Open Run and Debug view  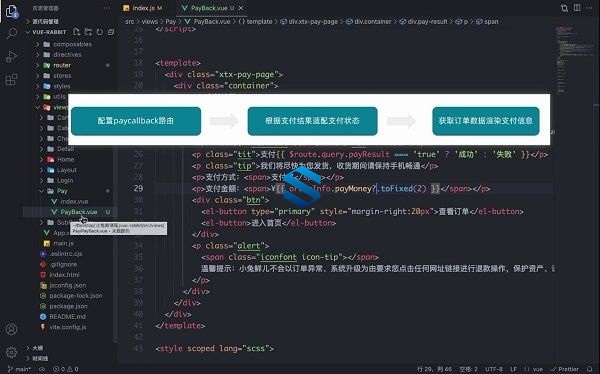(11, 56)
